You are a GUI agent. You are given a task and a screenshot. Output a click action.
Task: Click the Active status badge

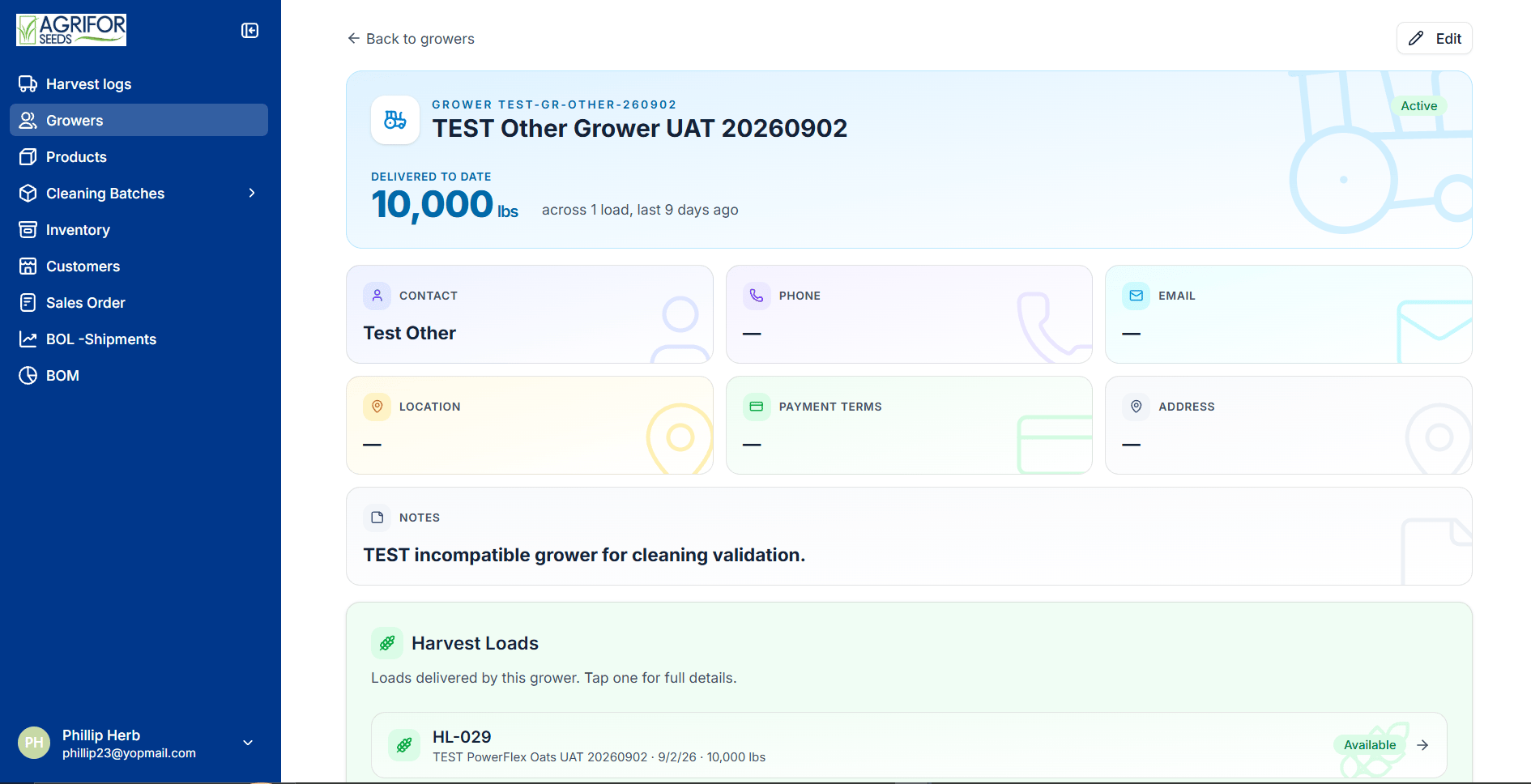1418,106
